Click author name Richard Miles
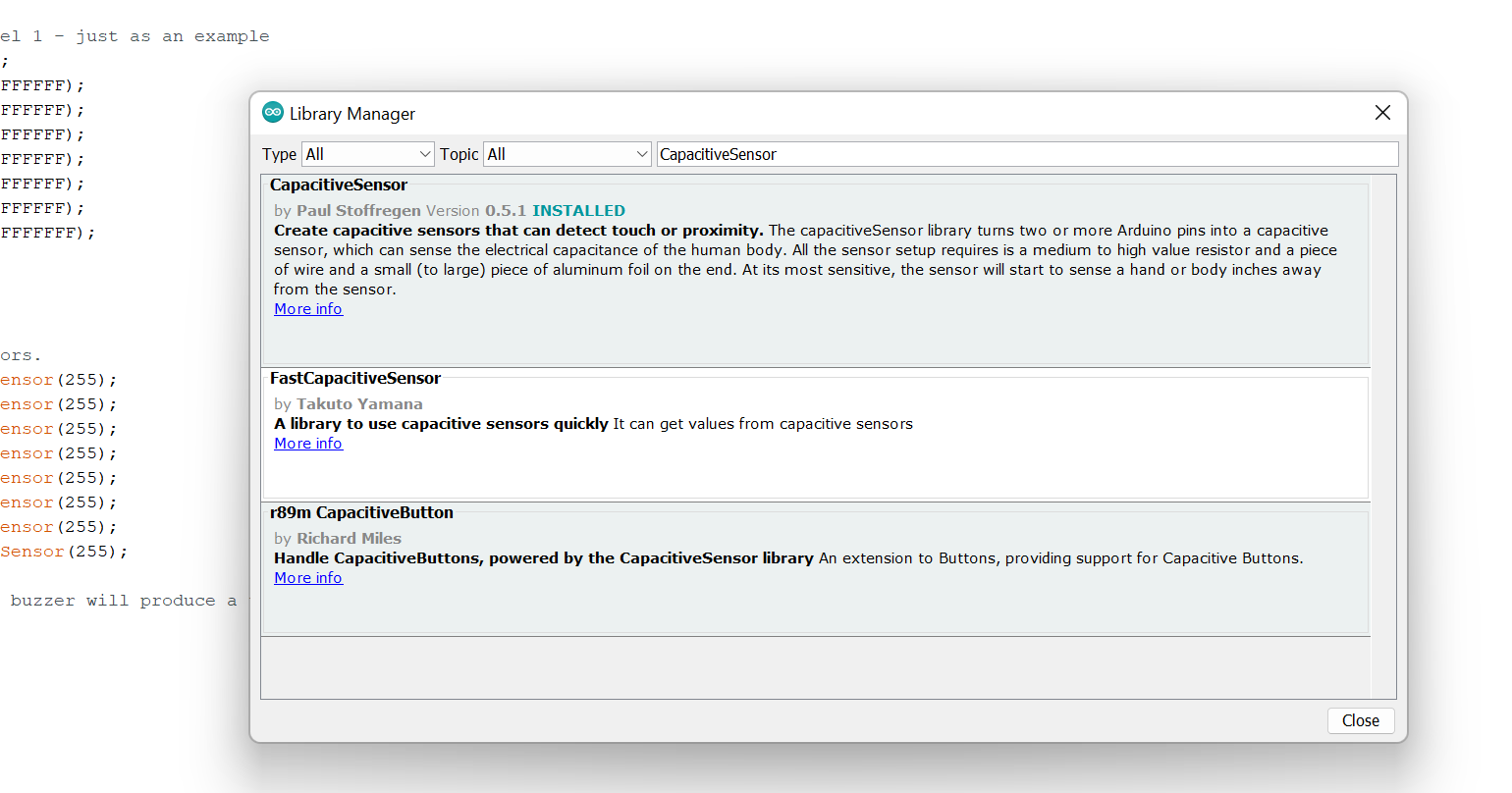The width and height of the screenshot is (1512, 793). pyautogui.click(x=349, y=539)
